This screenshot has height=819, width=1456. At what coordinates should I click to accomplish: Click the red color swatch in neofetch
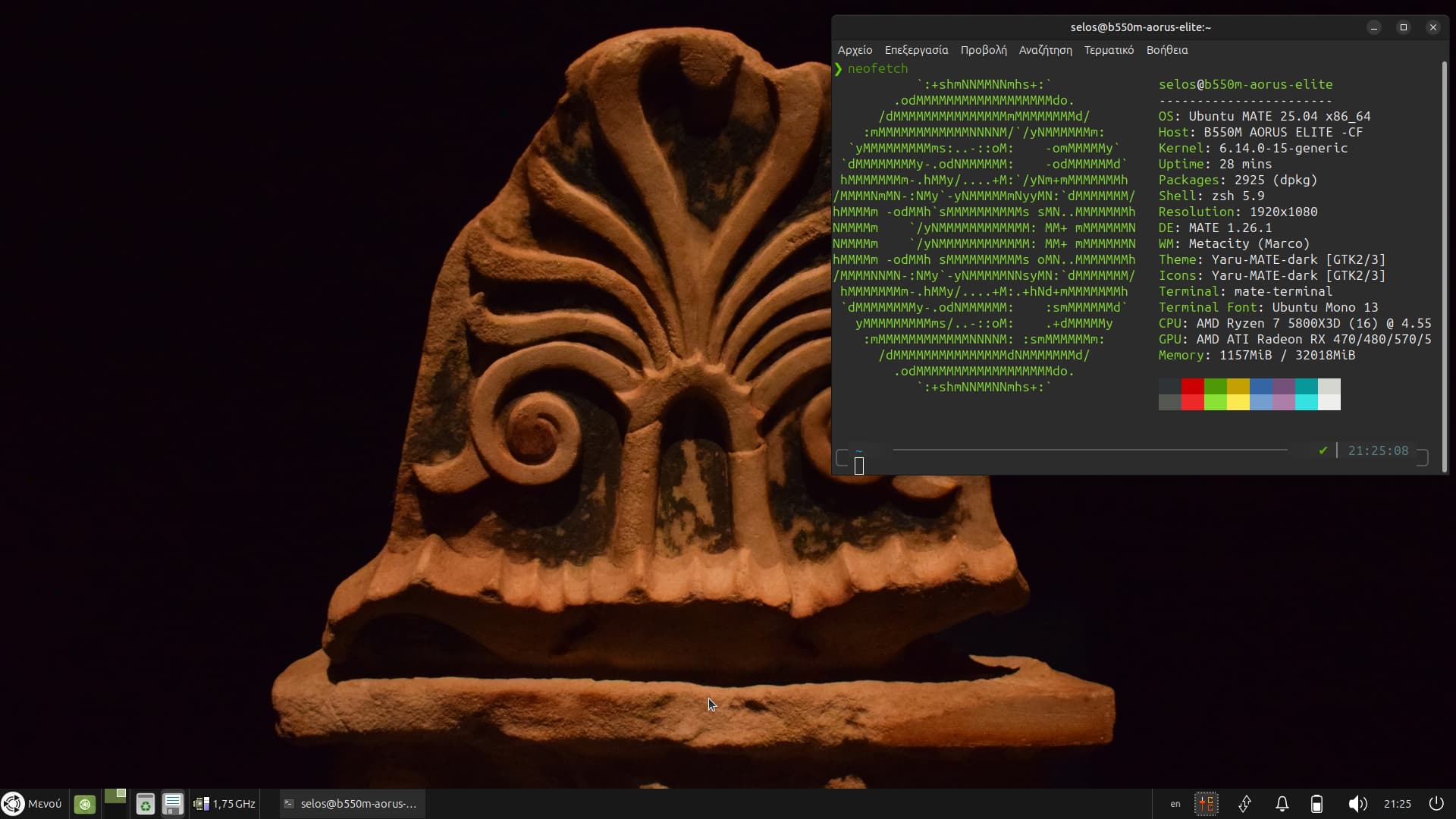1192,387
